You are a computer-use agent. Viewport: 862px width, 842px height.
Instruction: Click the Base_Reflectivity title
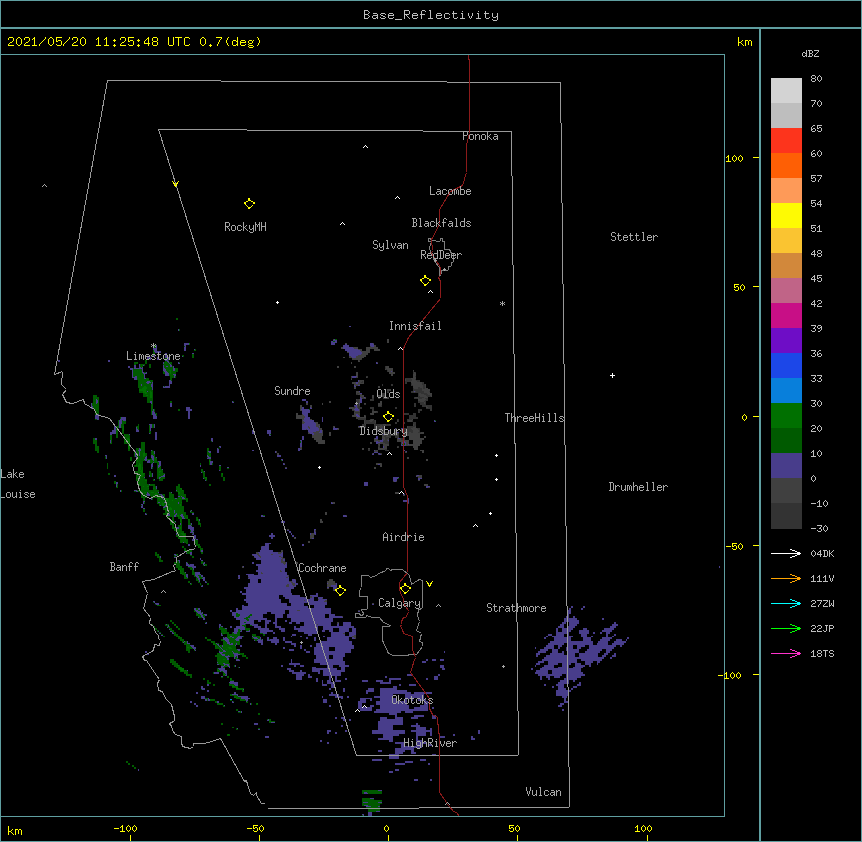coord(431,15)
